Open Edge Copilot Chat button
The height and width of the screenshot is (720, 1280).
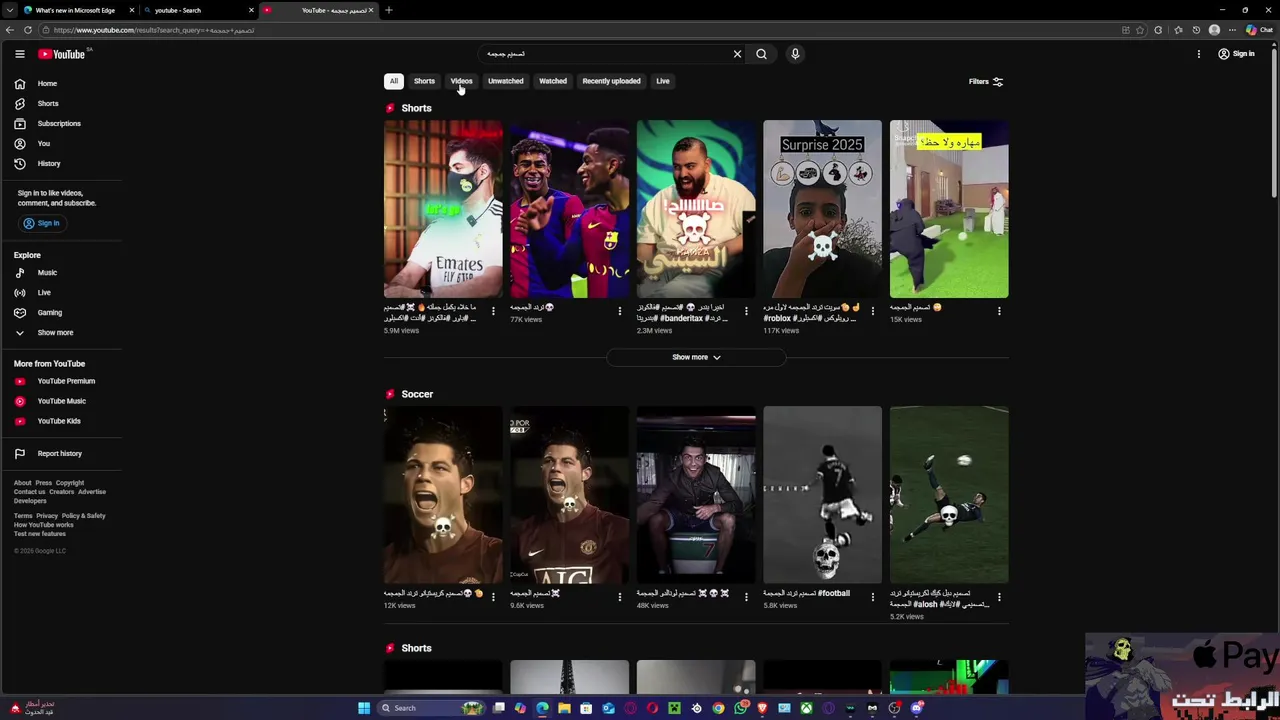point(1258,30)
